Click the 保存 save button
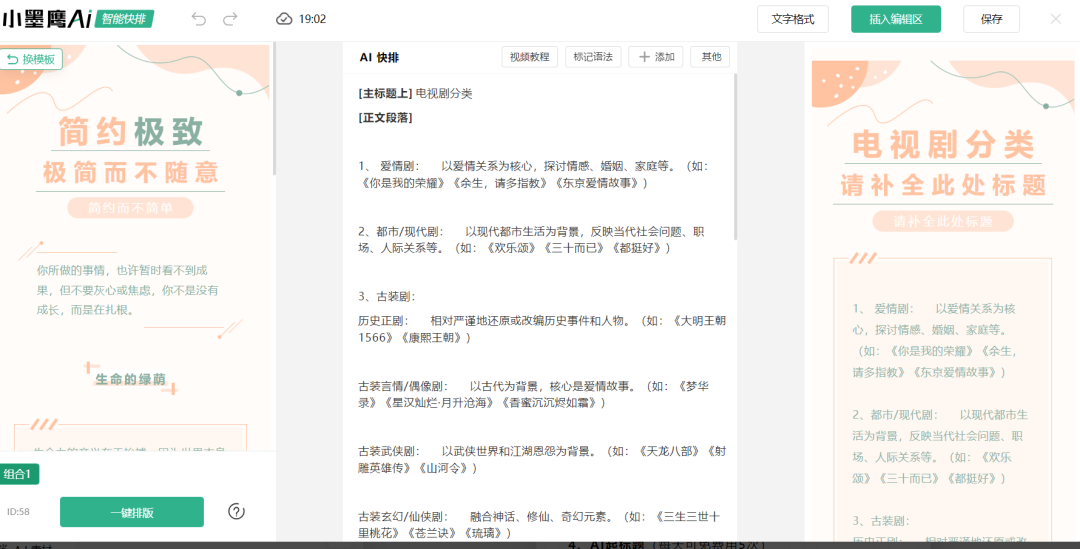Viewport: 1080px width, 549px height. 991,19
